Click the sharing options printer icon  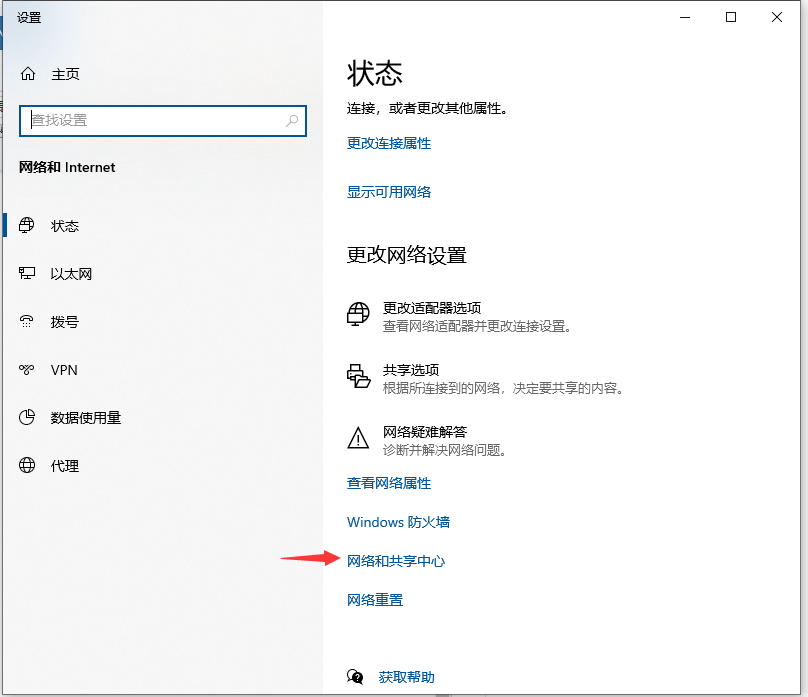tap(358, 377)
